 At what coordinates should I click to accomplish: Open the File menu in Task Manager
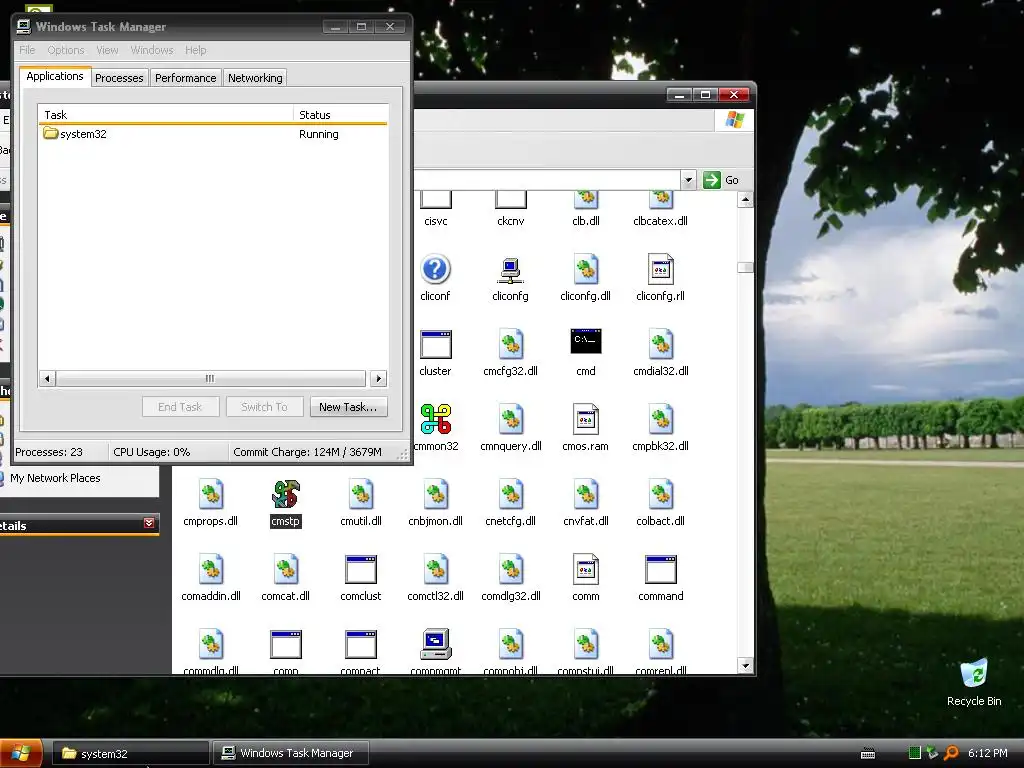point(27,50)
